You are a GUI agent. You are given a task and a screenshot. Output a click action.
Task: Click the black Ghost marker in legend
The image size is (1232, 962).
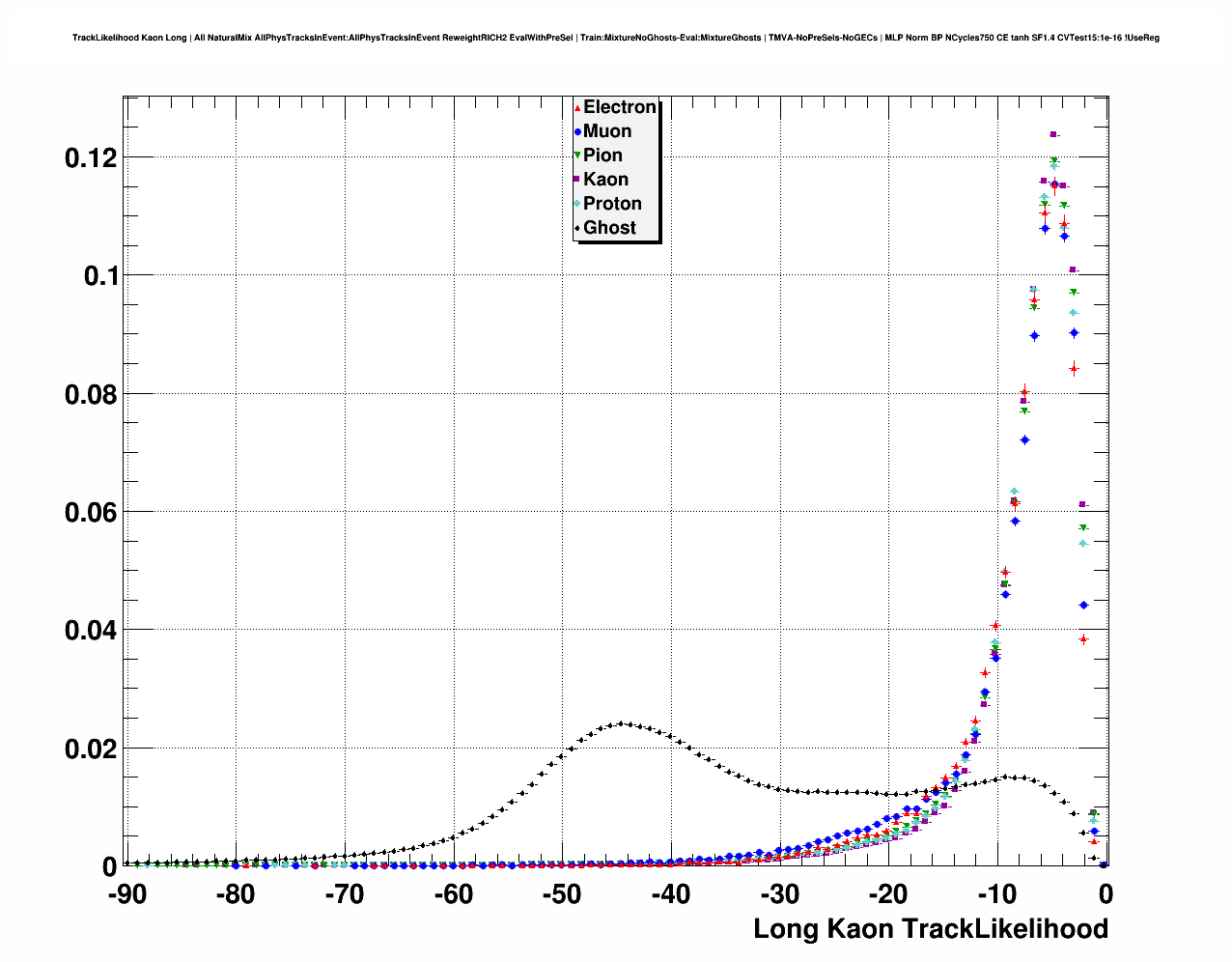click(577, 228)
